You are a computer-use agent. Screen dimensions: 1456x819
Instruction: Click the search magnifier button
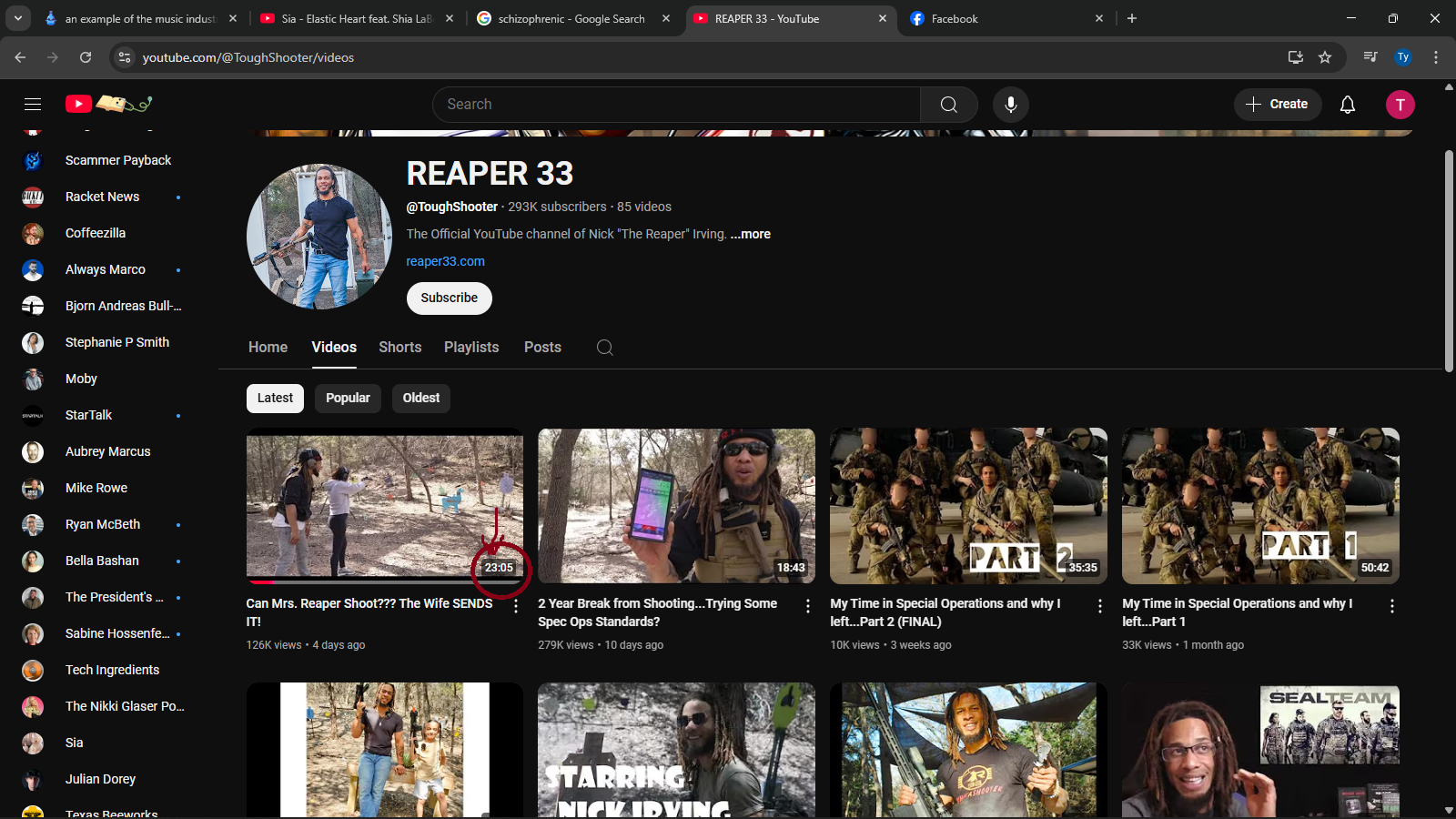[x=949, y=105]
